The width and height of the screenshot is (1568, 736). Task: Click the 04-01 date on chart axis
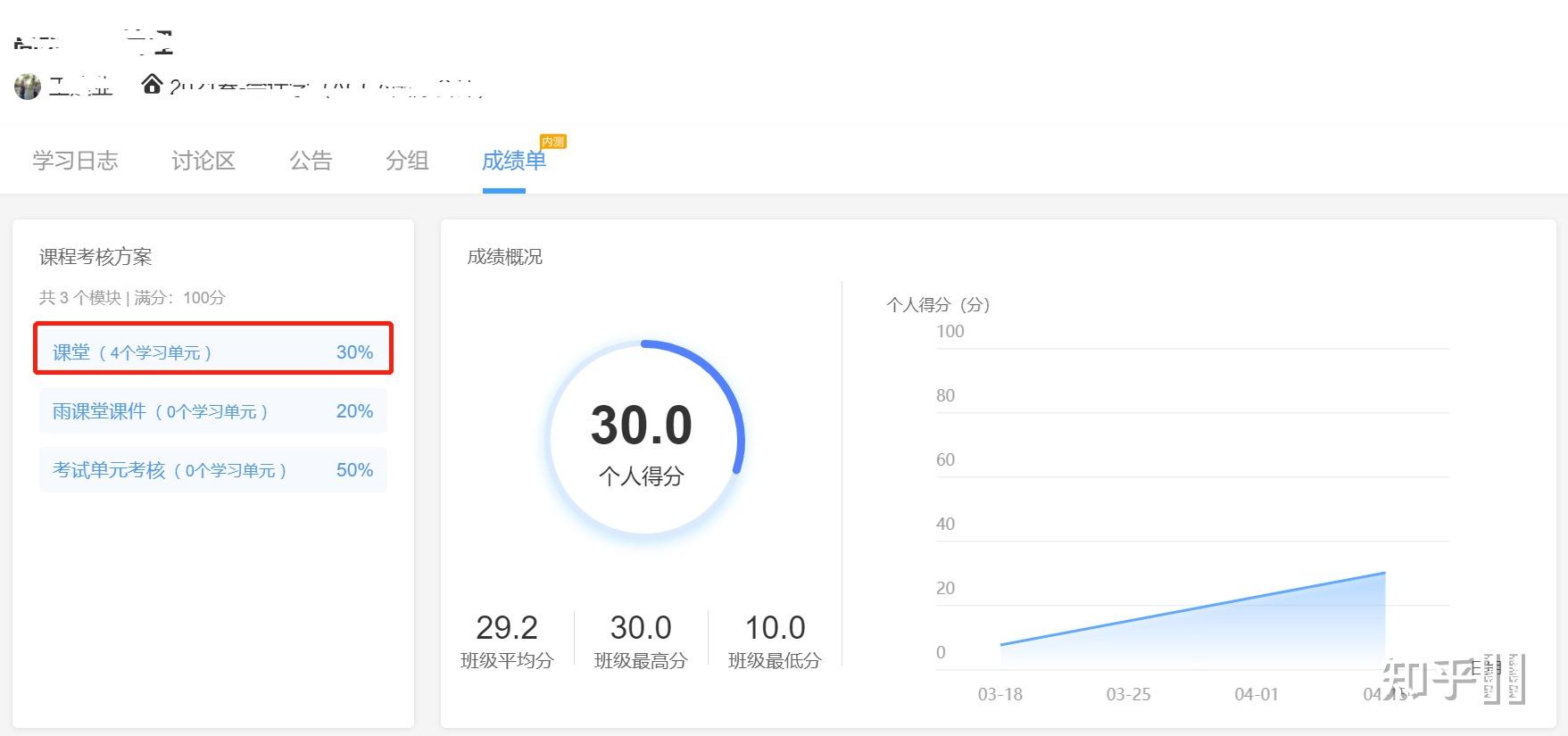[1257, 694]
